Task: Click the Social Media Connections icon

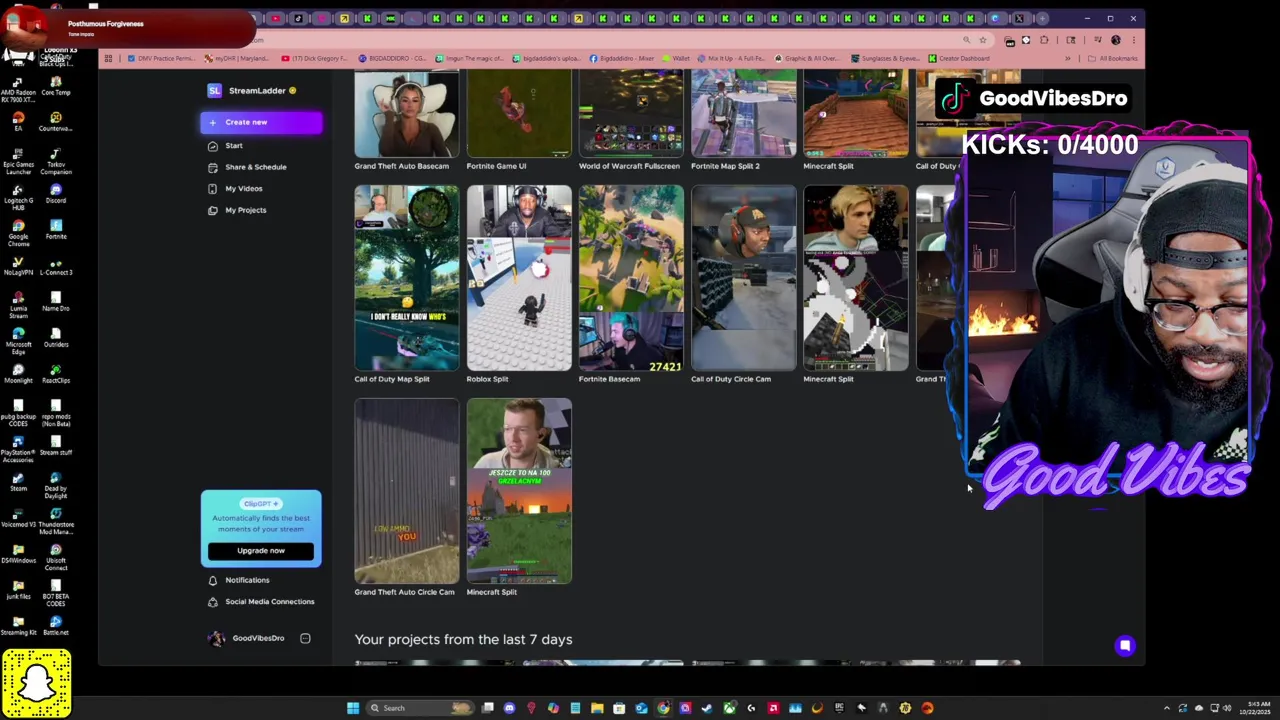Action: (x=212, y=602)
